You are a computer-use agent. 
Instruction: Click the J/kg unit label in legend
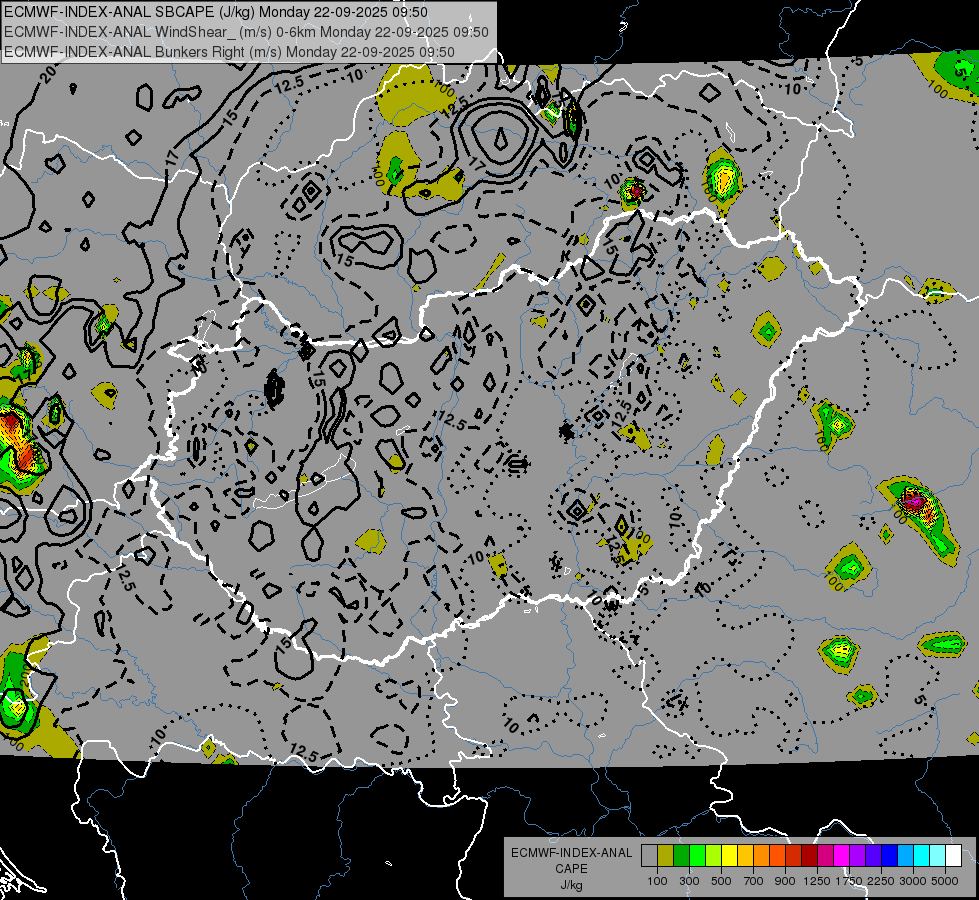coord(571,884)
